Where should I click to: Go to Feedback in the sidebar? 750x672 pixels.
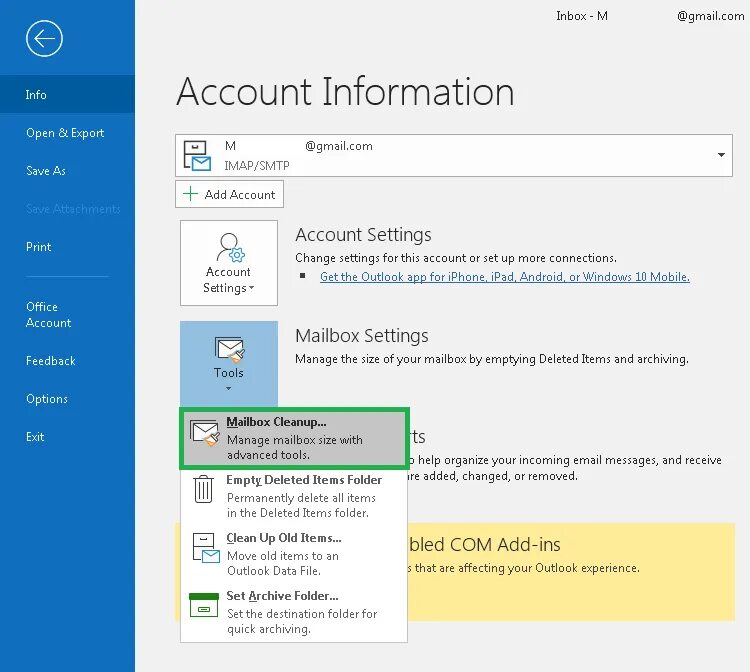pyautogui.click(x=51, y=361)
